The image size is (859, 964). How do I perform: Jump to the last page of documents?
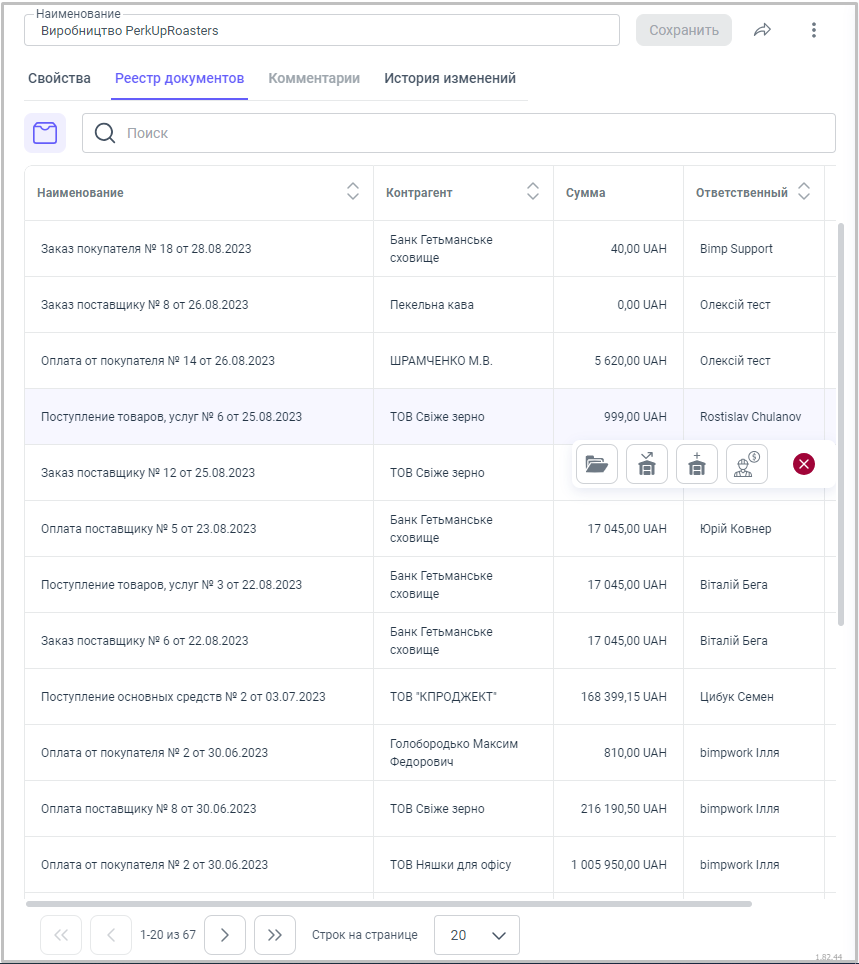point(275,935)
